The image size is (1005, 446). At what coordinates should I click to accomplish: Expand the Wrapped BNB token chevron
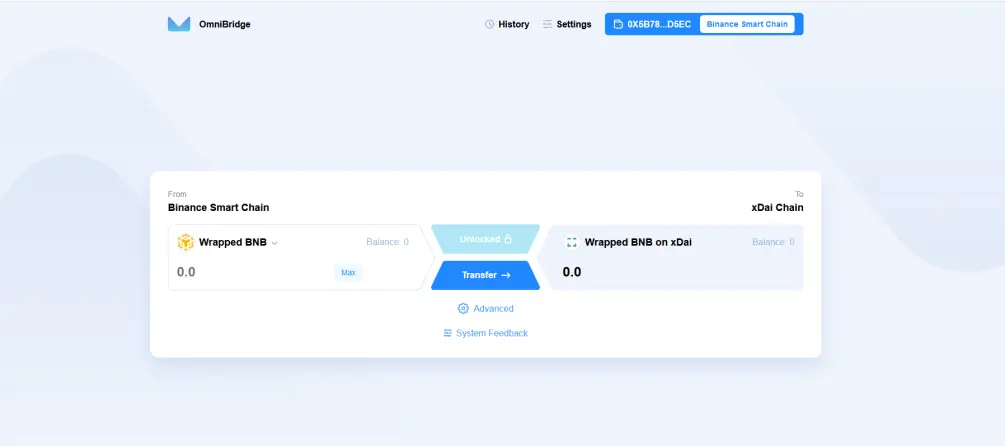tap(274, 244)
